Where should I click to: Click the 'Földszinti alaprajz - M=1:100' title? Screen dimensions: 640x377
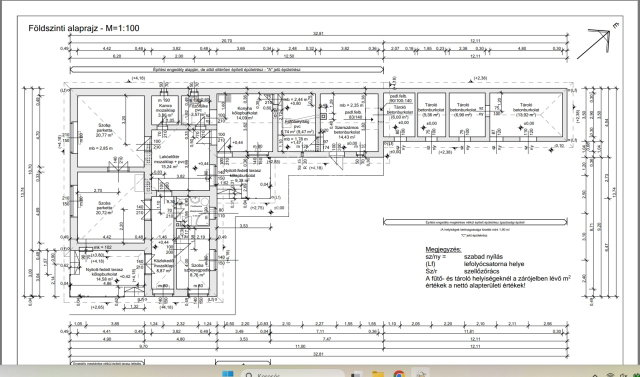pyautogui.click(x=84, y=28)
